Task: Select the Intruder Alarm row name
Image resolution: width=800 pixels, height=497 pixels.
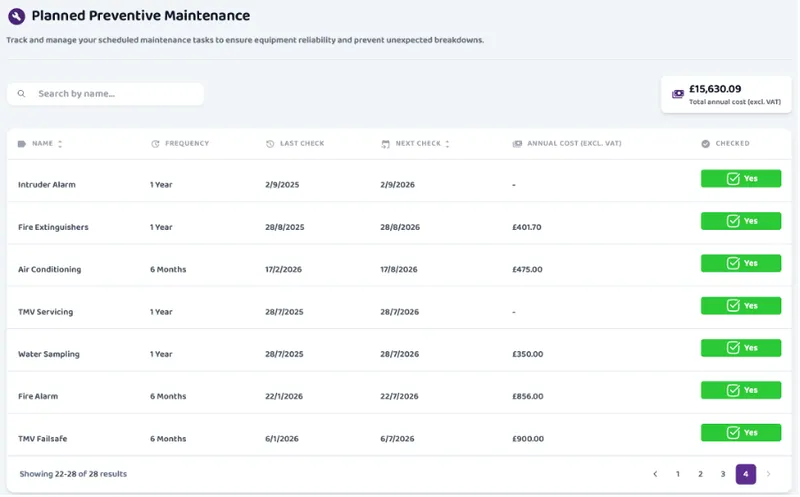Action: 47,185
